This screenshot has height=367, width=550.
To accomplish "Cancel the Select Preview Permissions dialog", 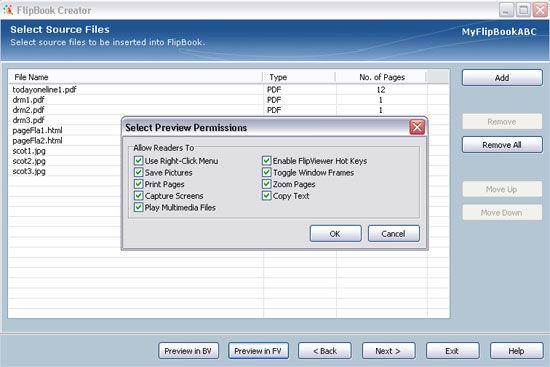I will pyautogui.click(x=394, y=234).
